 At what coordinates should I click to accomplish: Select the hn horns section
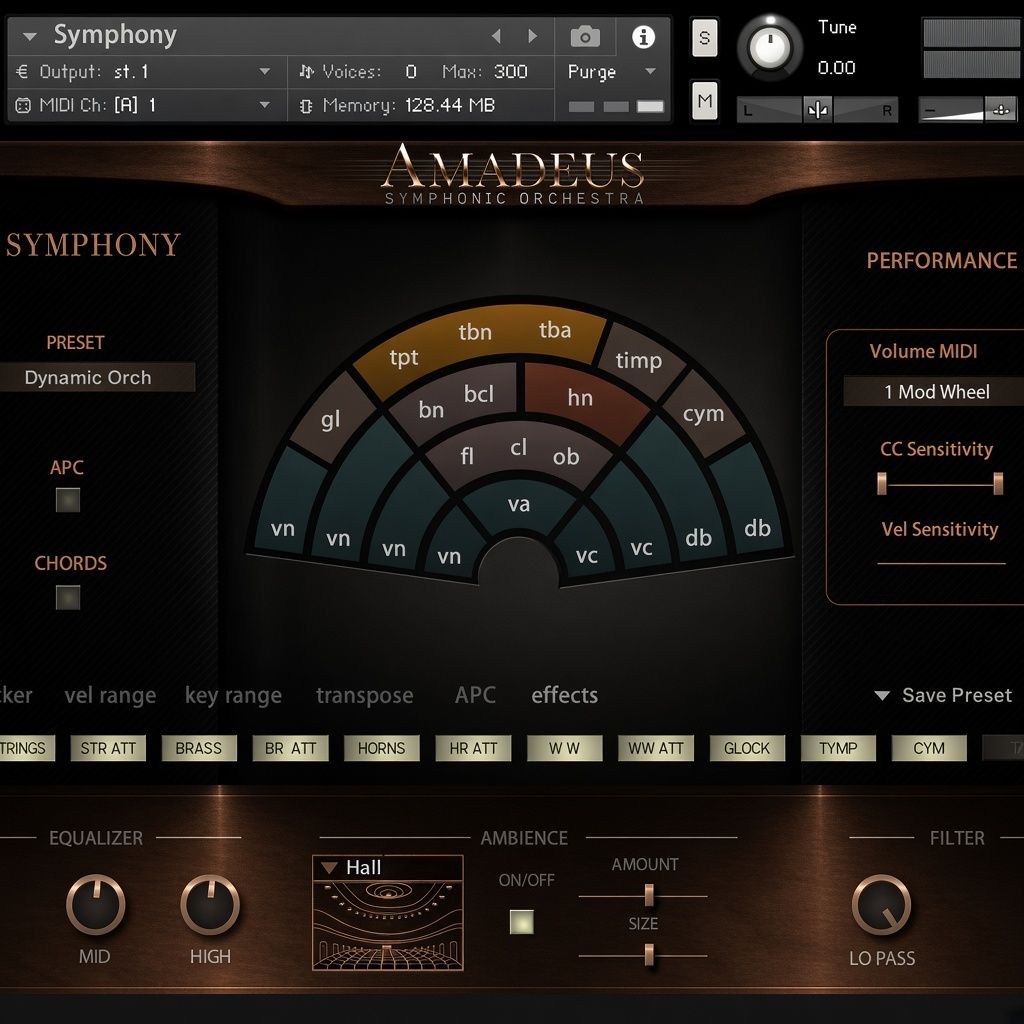[580, 397]
